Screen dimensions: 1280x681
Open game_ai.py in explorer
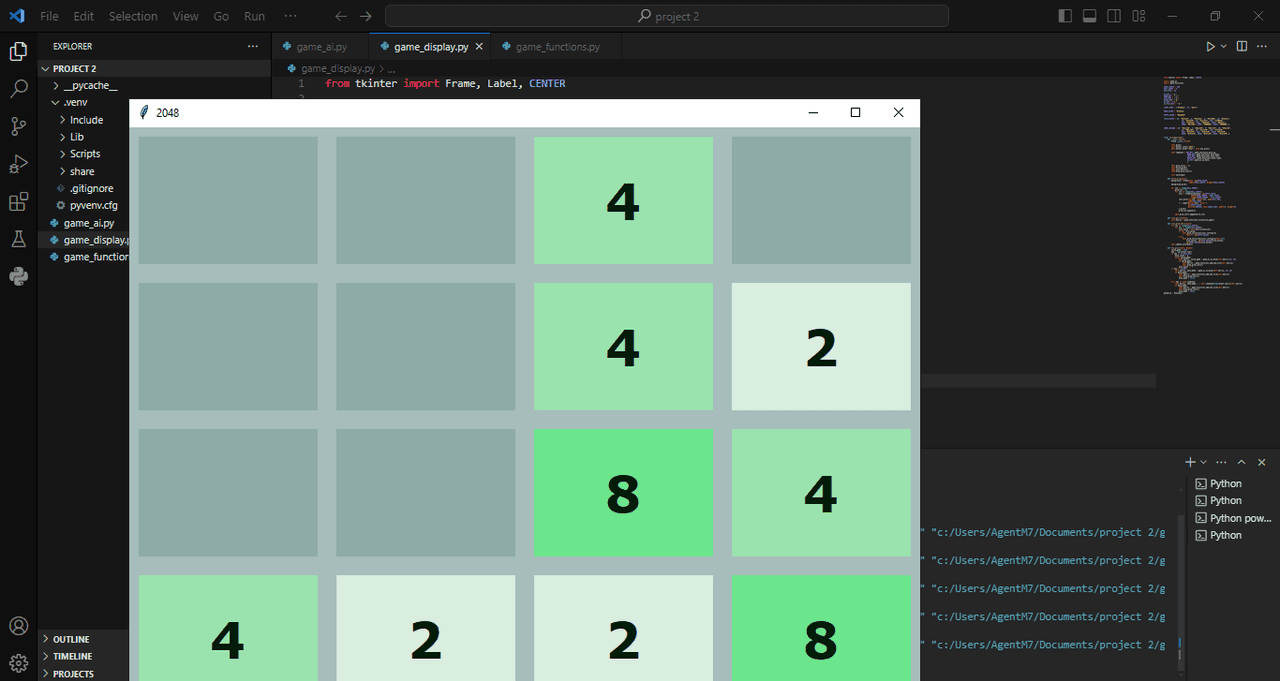88,223
